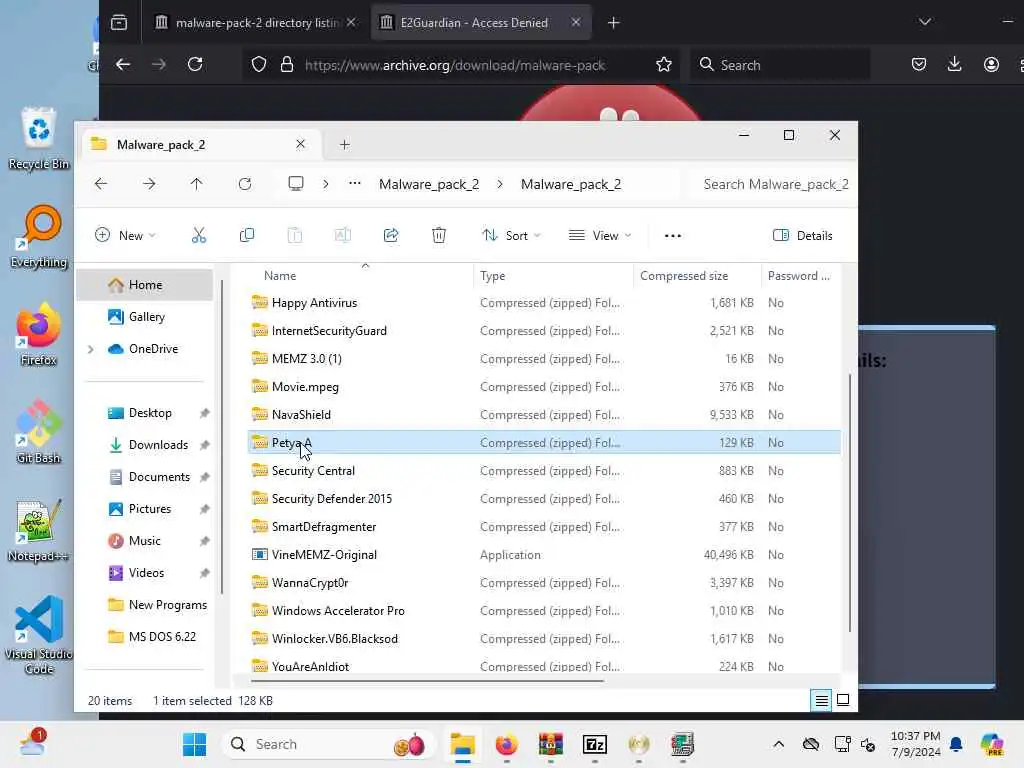
Task: Click the Search Malware_pack_2 field
Action: 775,184
